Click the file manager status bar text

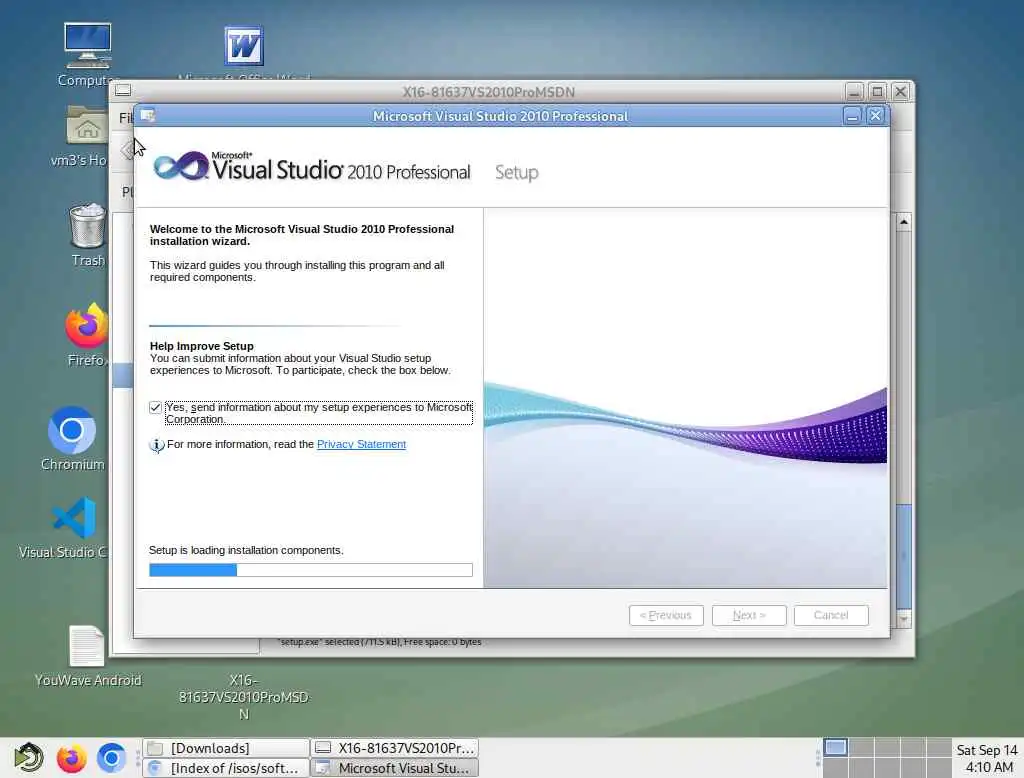pyautogui.click(x=379, y=642)
